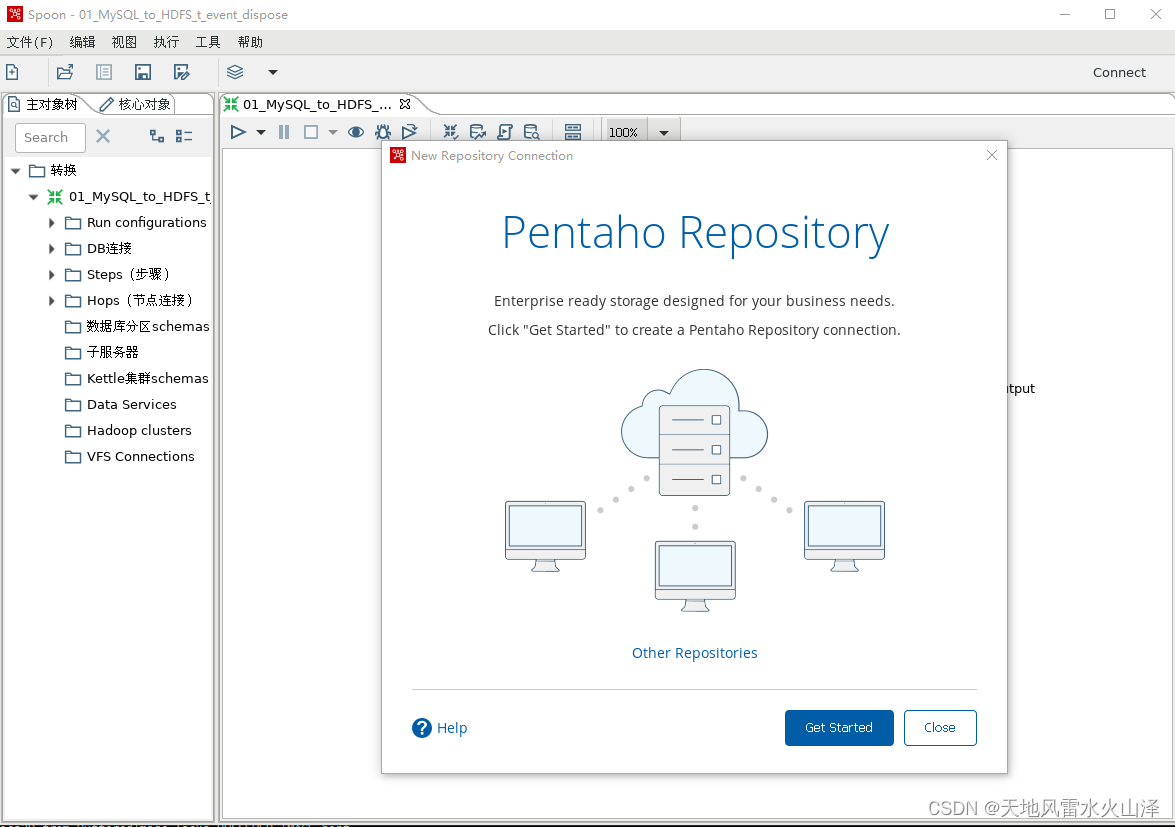Click the database Impact analysis icon
The height and width of the screenshot is (827, 1175).
pos(477,132)
